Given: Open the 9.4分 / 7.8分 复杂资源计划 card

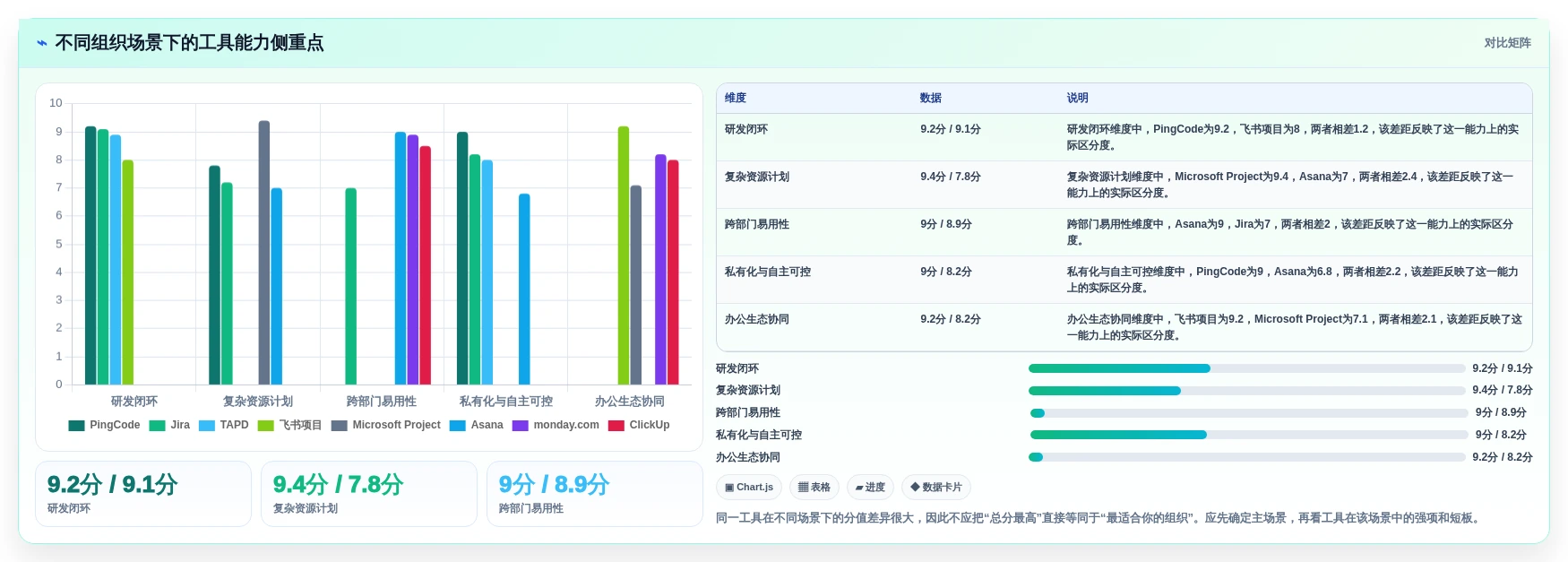Looking at the screenshot, I should [369, 494].
